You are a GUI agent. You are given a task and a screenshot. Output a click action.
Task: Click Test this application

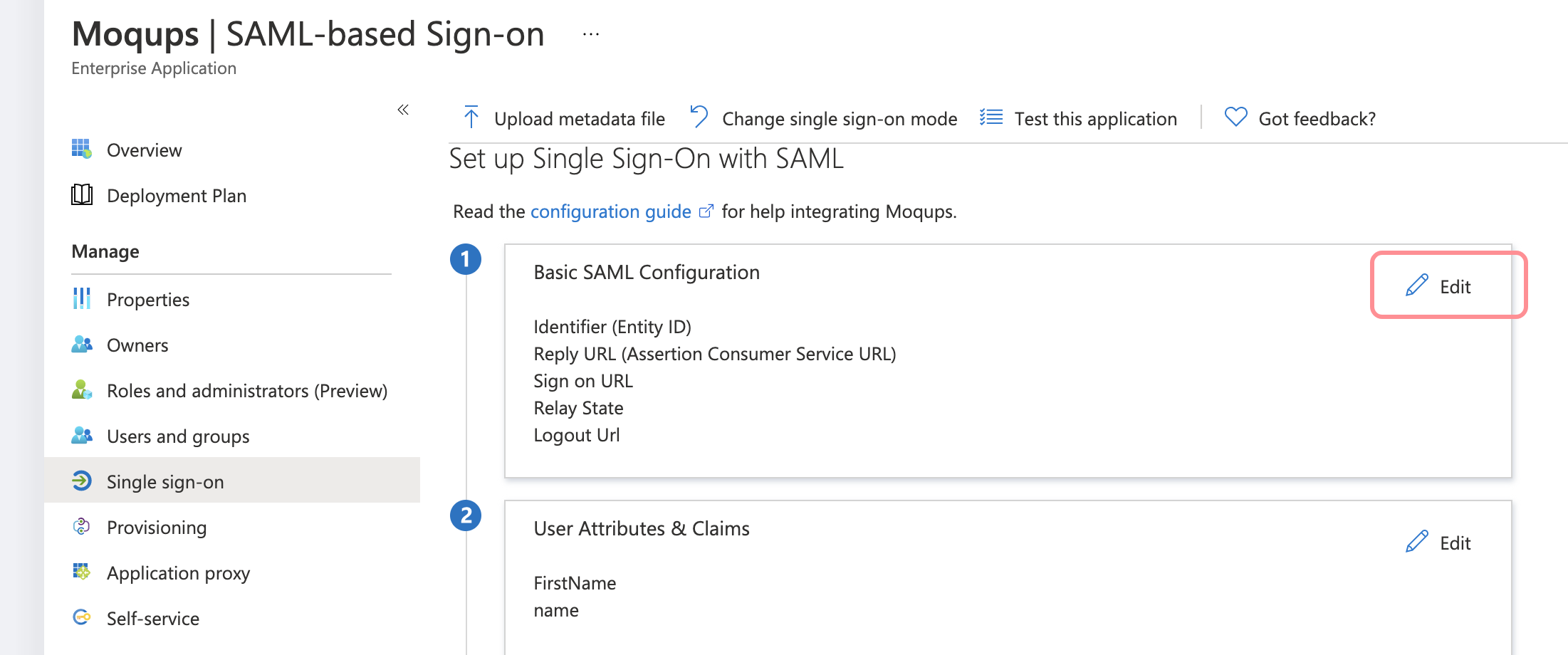pyautogui.click(x=1095, y=118)
